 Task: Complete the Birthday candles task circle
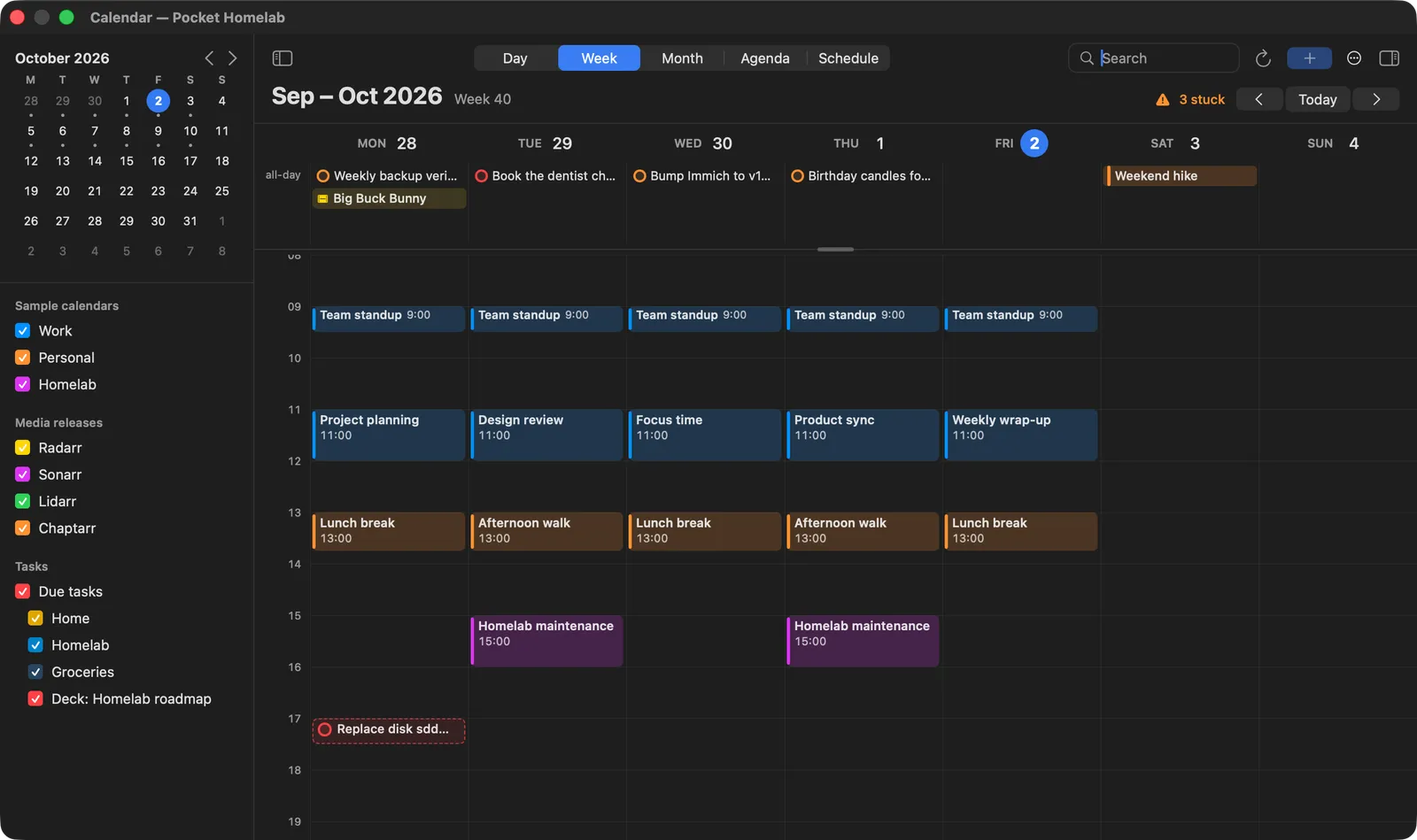point(797,176)
